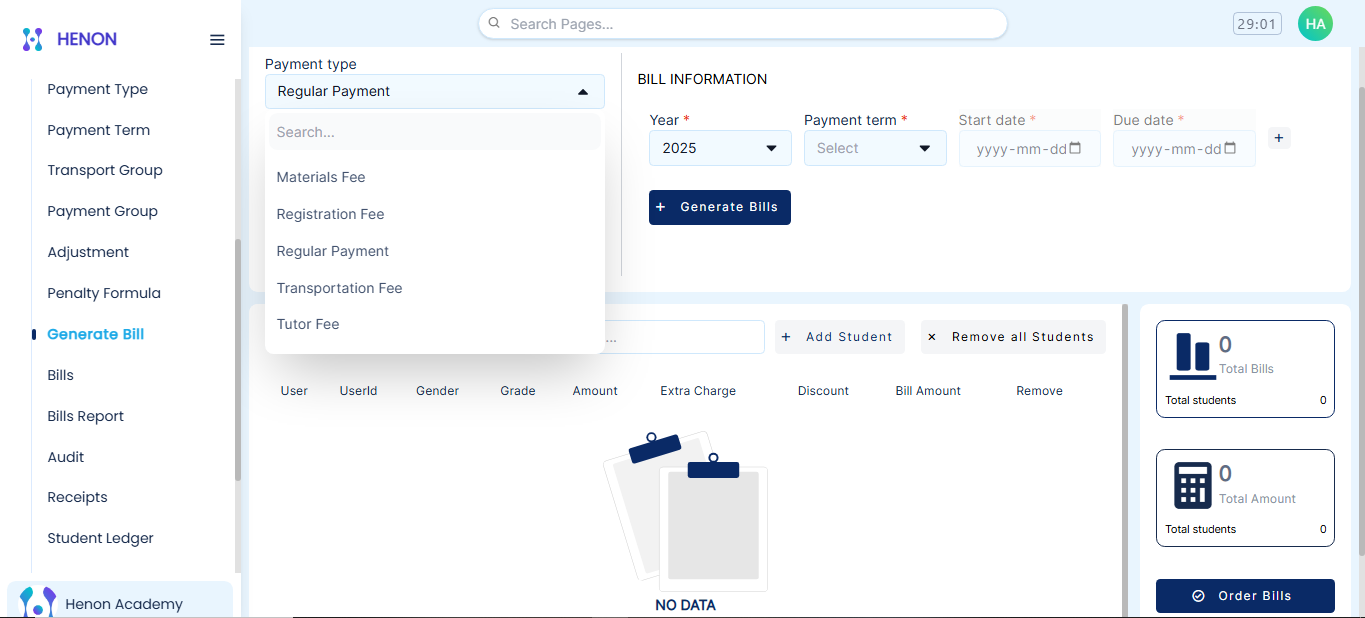This screenshot has height=618, width=1365.
Task: Open Adjustment in sidebar
Action: point(88,252)
